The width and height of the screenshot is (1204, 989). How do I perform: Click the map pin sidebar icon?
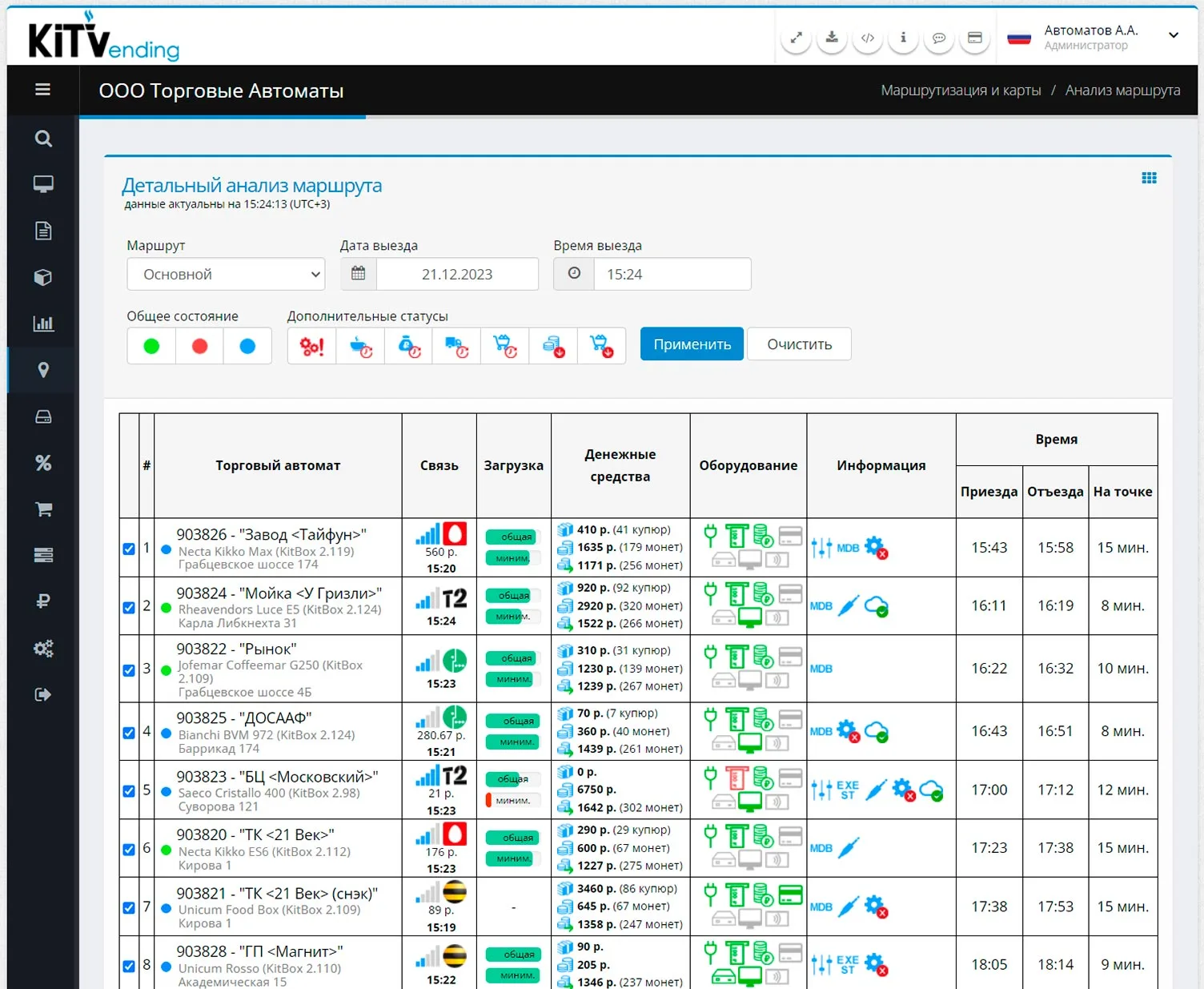[x=43, y=370]
